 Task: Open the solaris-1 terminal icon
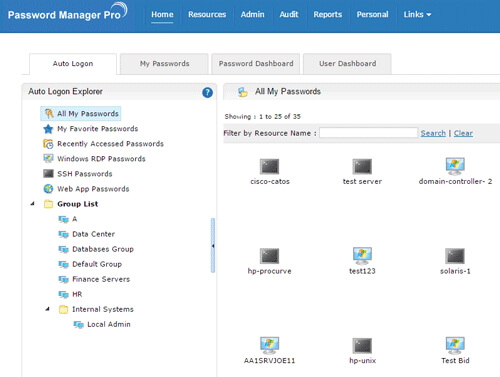tap(455, 256)
